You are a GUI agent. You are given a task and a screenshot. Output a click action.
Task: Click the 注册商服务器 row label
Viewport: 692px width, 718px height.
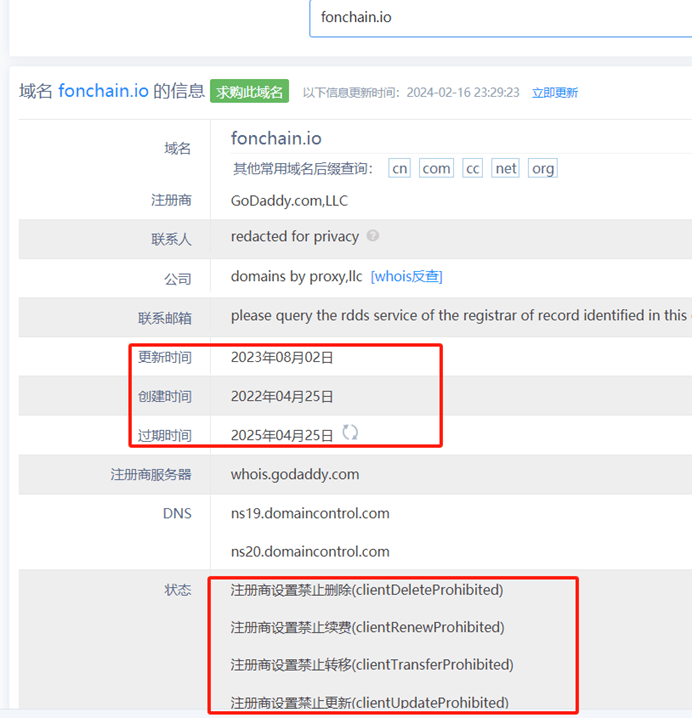pos(151,474)
